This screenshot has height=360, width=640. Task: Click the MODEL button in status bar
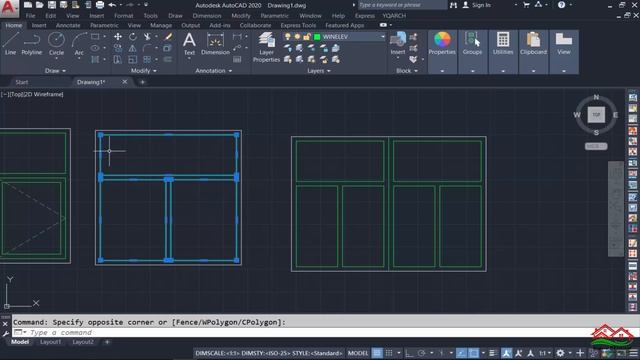pyautogui.click(x=358, y=353)
